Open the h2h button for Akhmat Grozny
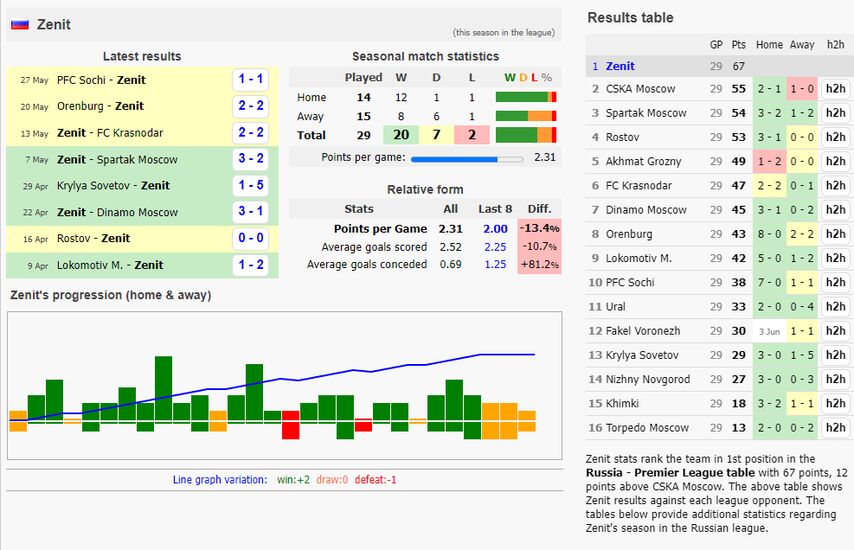Screen dimensions: 854x550 835,161
